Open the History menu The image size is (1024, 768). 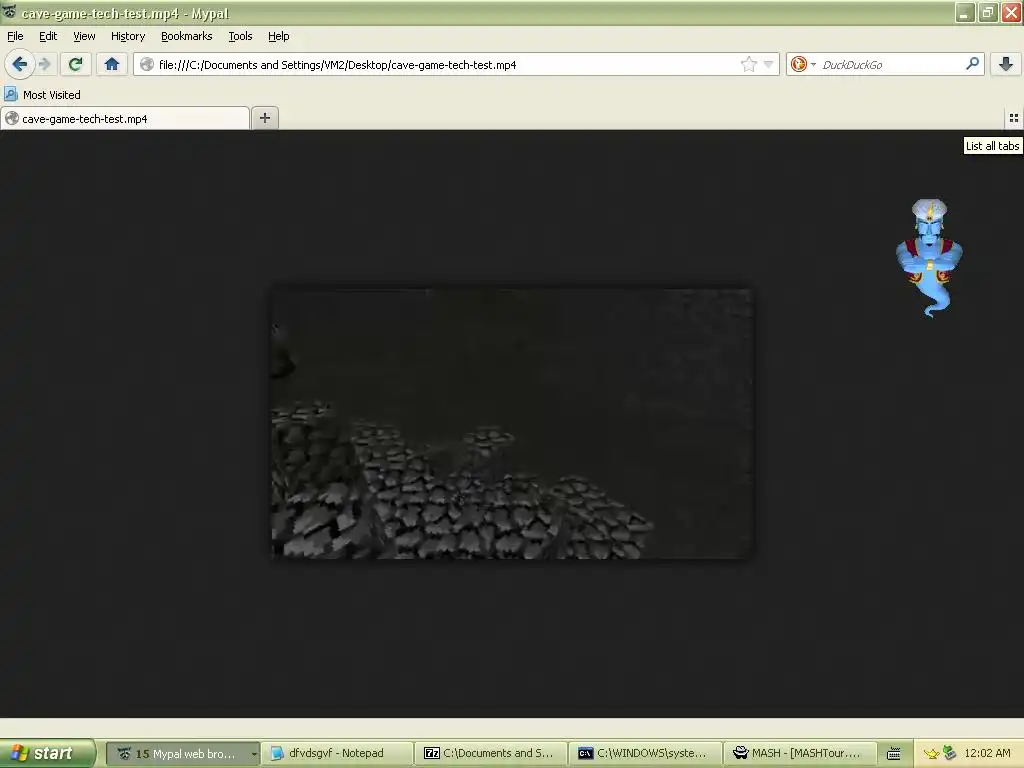(x=127, y=37)
